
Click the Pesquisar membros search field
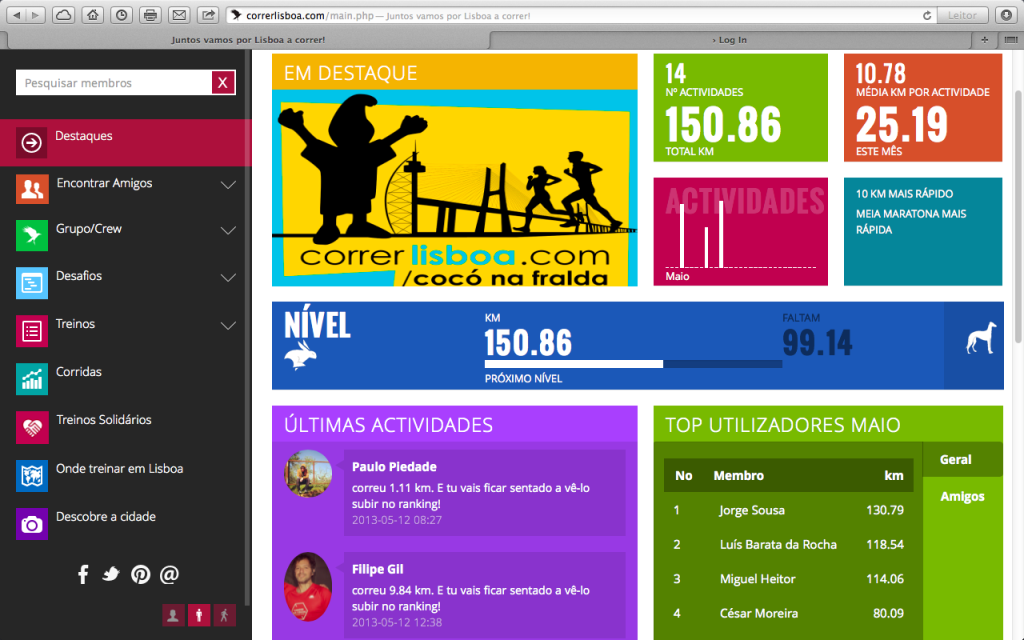click(x=113, y=83)
